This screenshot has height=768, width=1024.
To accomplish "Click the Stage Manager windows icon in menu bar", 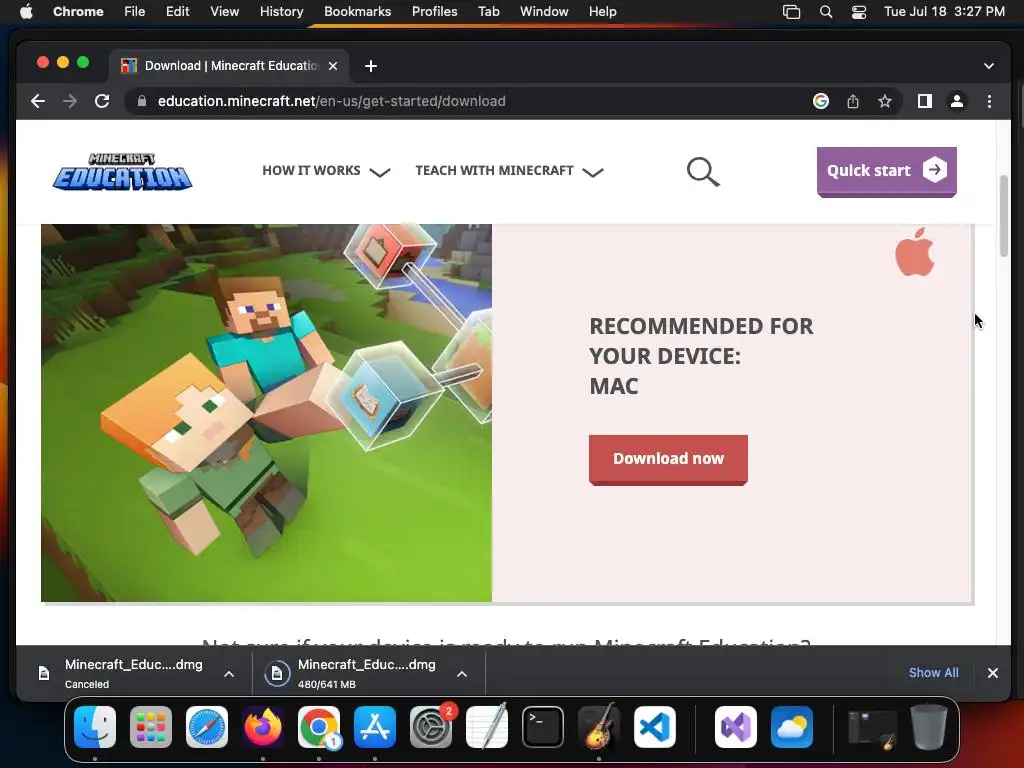I will click(x=792, y=12).
